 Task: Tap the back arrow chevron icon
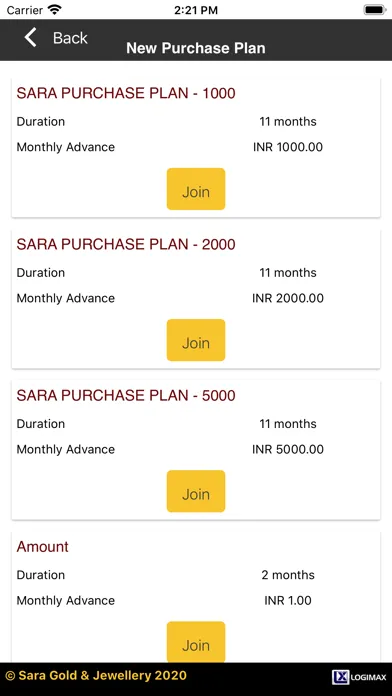click(x=30, y=37)
